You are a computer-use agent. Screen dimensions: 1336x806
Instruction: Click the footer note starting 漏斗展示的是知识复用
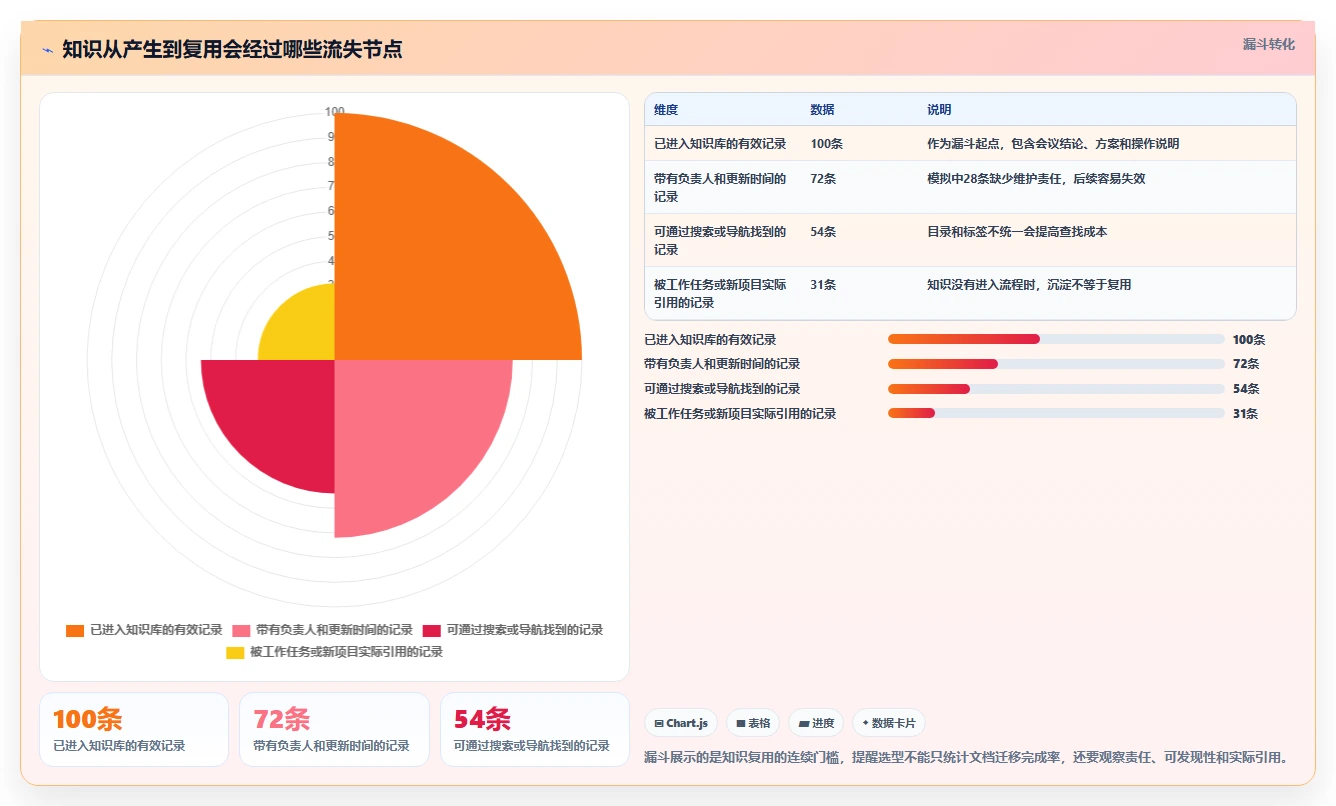966,758
